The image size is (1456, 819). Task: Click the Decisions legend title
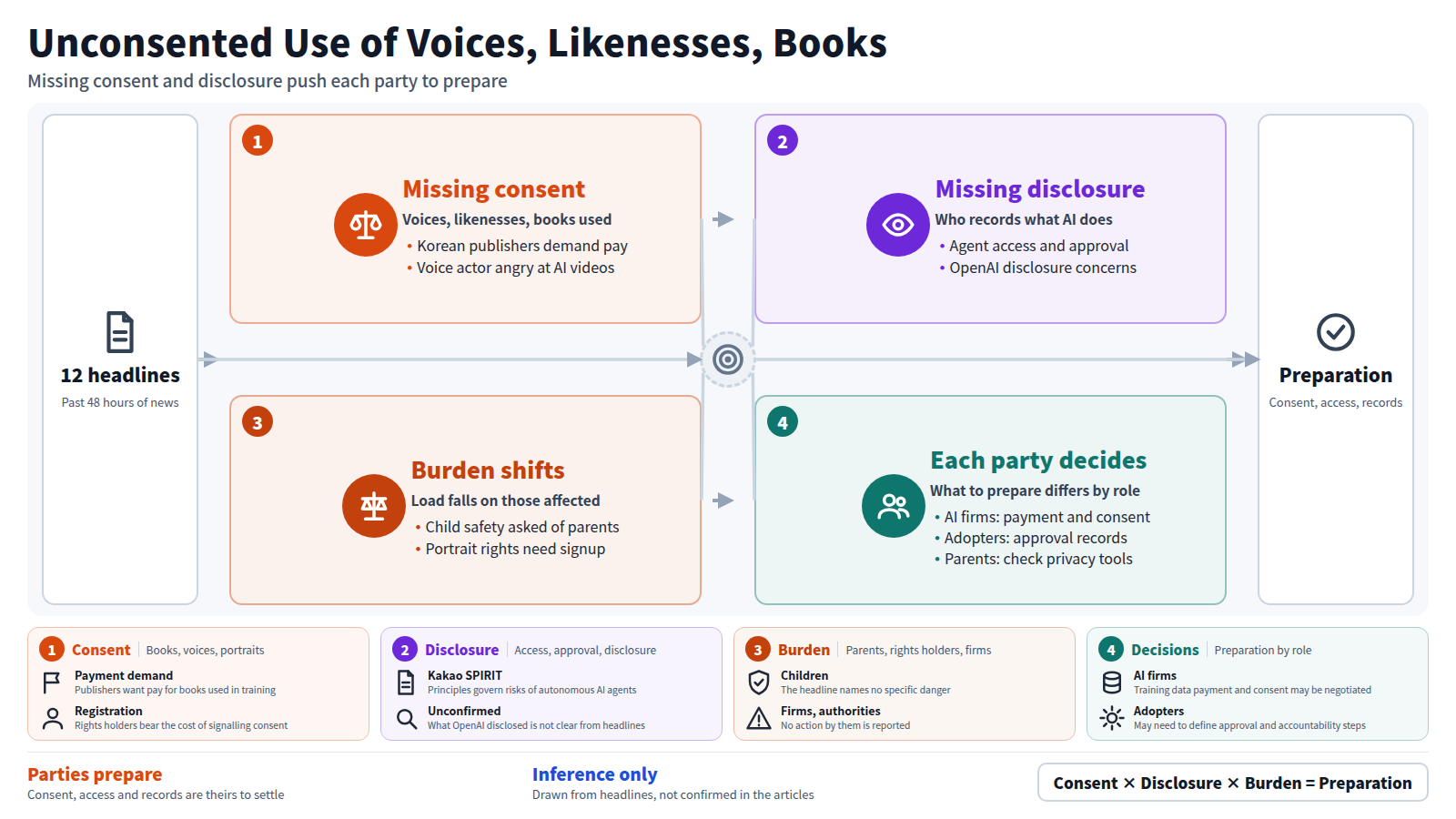[1165, 650]
